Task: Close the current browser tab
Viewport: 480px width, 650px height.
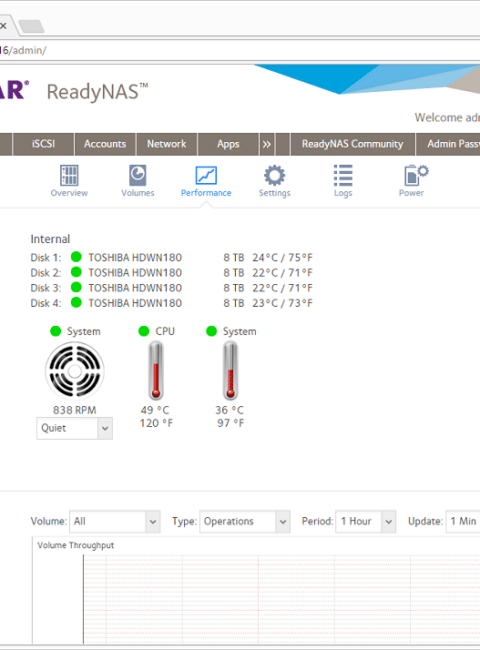Action: pos(3,26)
